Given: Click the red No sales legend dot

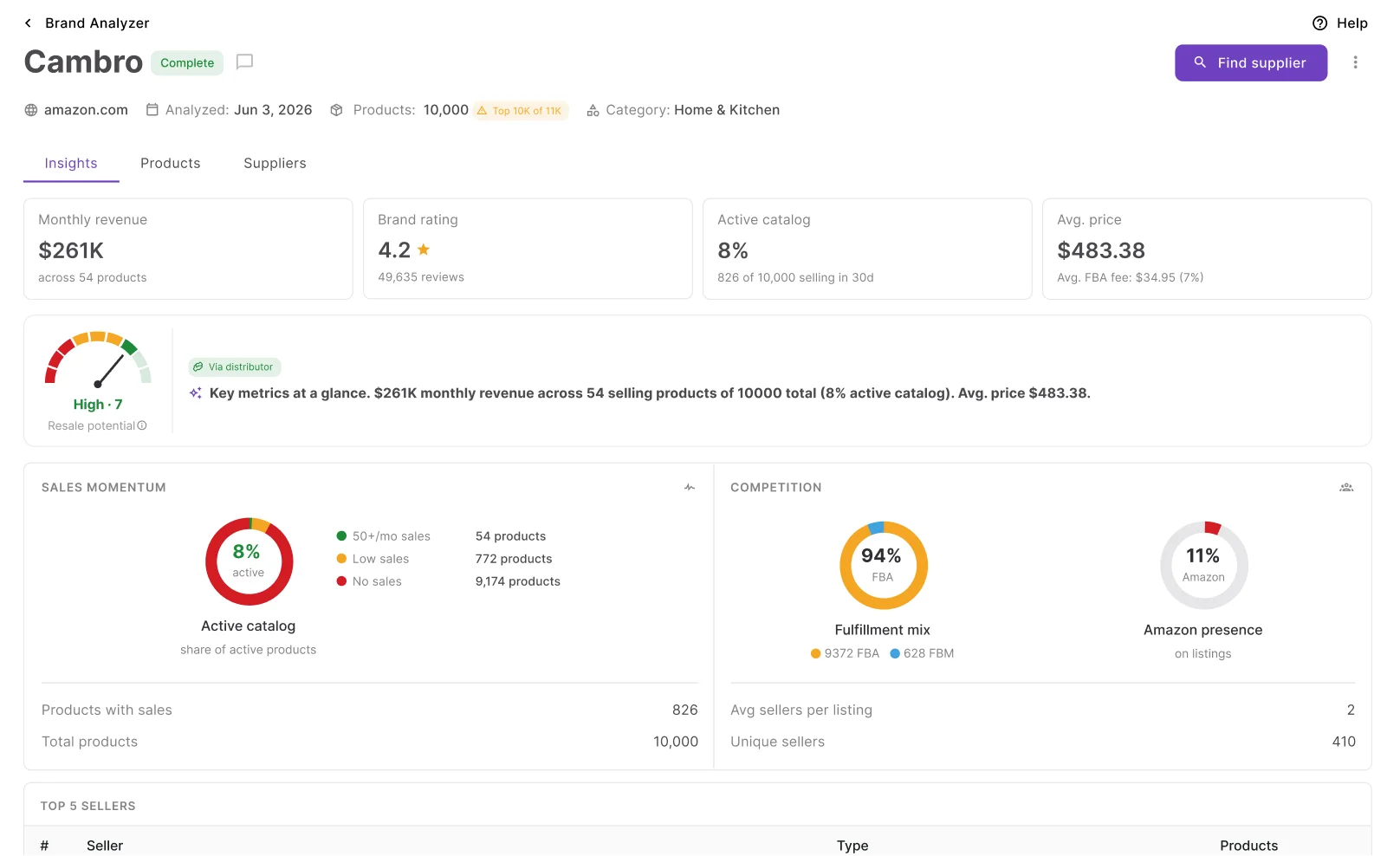Looking at the screenshot, I should pyautogui.click(x=341, y=581).
